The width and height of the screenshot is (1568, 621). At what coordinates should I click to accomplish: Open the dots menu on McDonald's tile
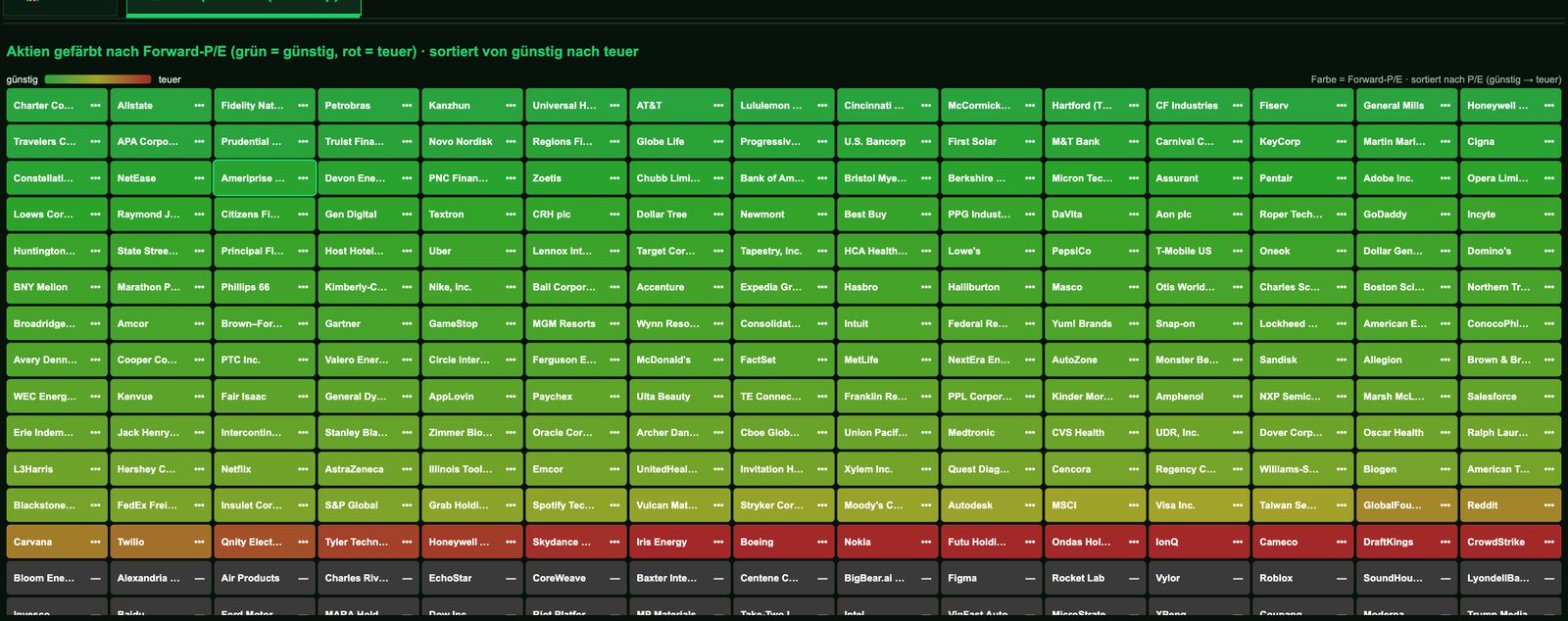(718, 360)
